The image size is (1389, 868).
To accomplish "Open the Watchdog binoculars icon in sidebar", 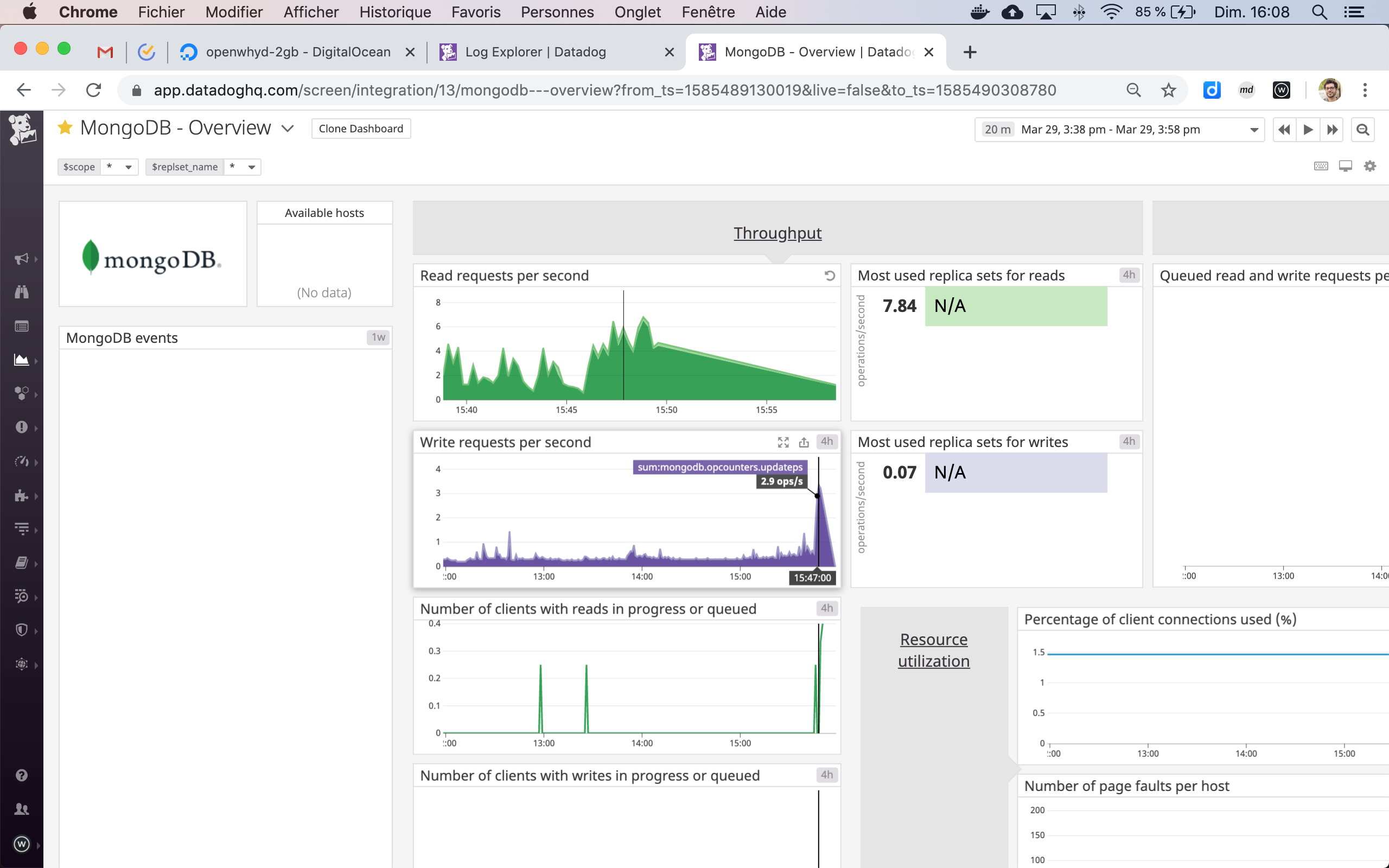I will (21, 293).
